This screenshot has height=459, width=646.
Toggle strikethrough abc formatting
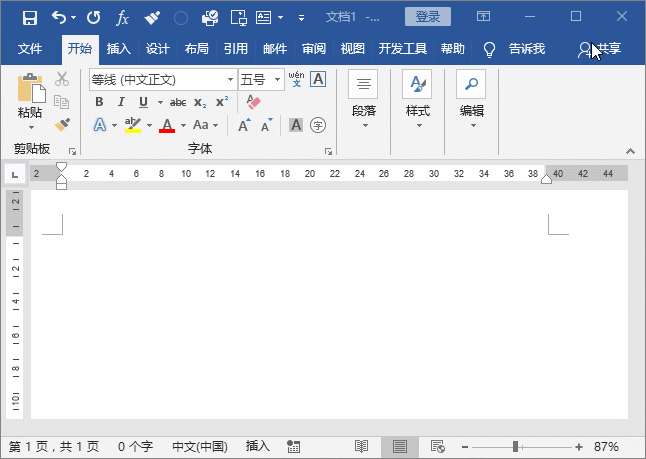click(178, 102)
